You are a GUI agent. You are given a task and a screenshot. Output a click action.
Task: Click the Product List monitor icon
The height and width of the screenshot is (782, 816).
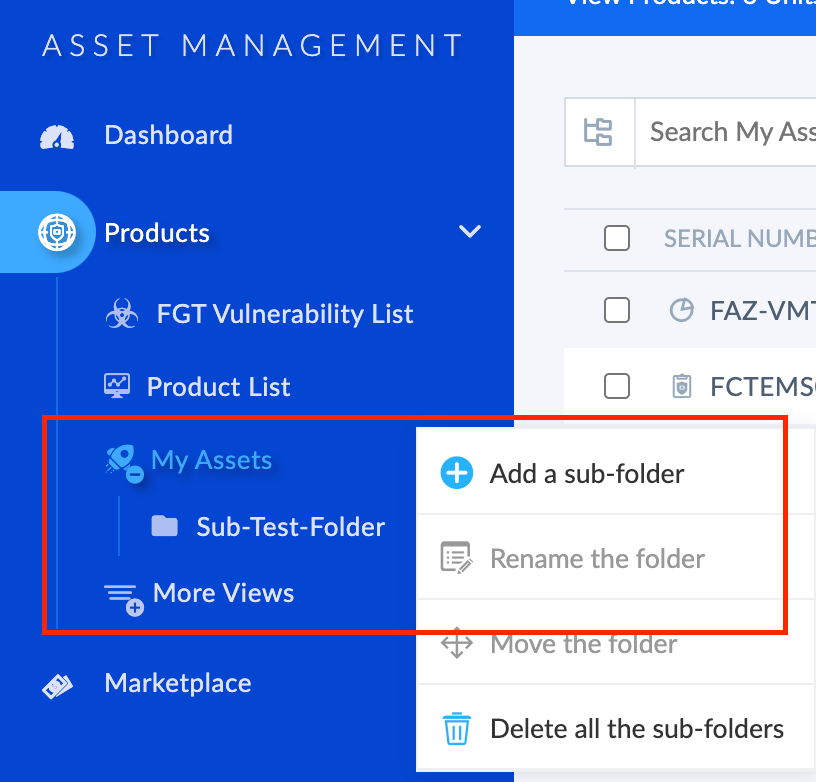coord(117,386)
